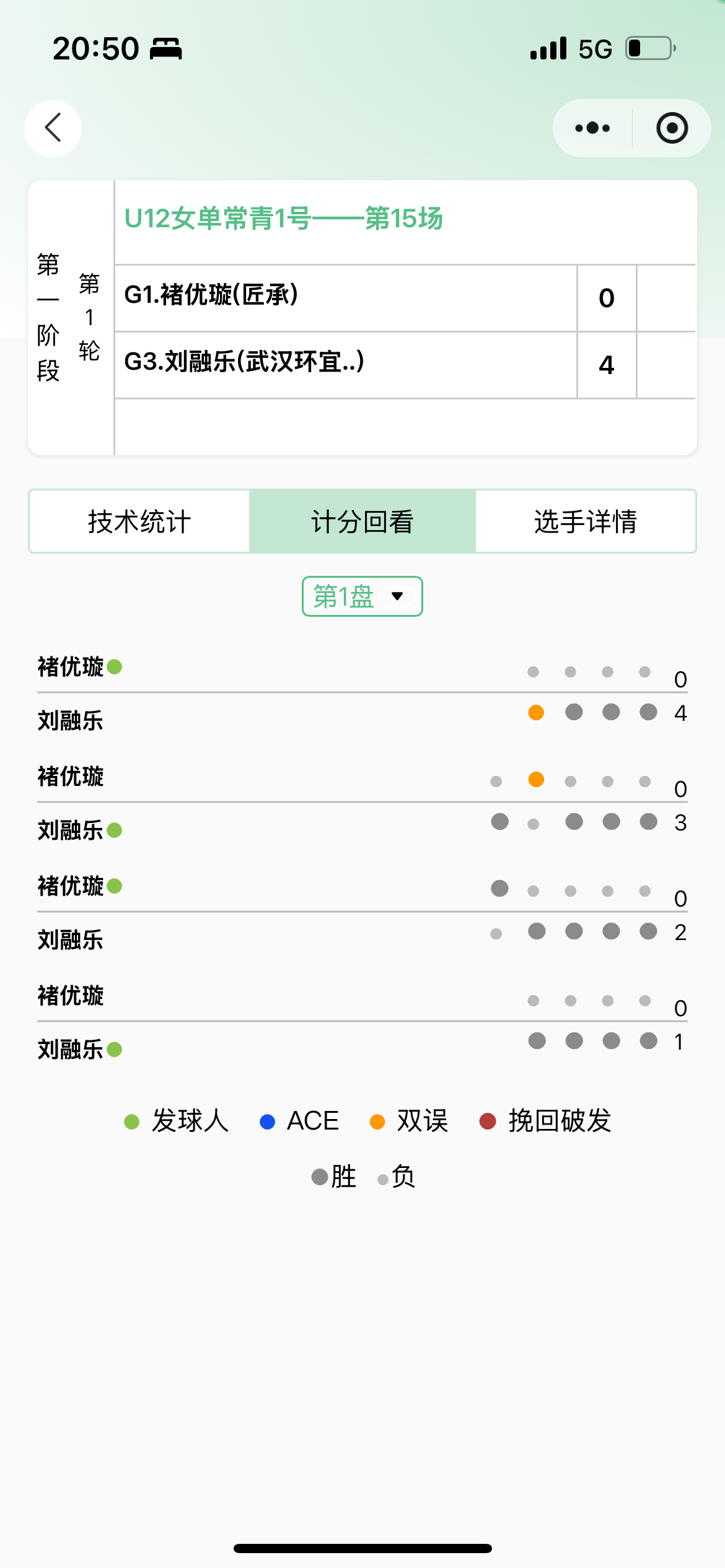This screenshot has height=1568, width=725.
Task: Tap the orange double fault point in game 4
Action: 536,713
